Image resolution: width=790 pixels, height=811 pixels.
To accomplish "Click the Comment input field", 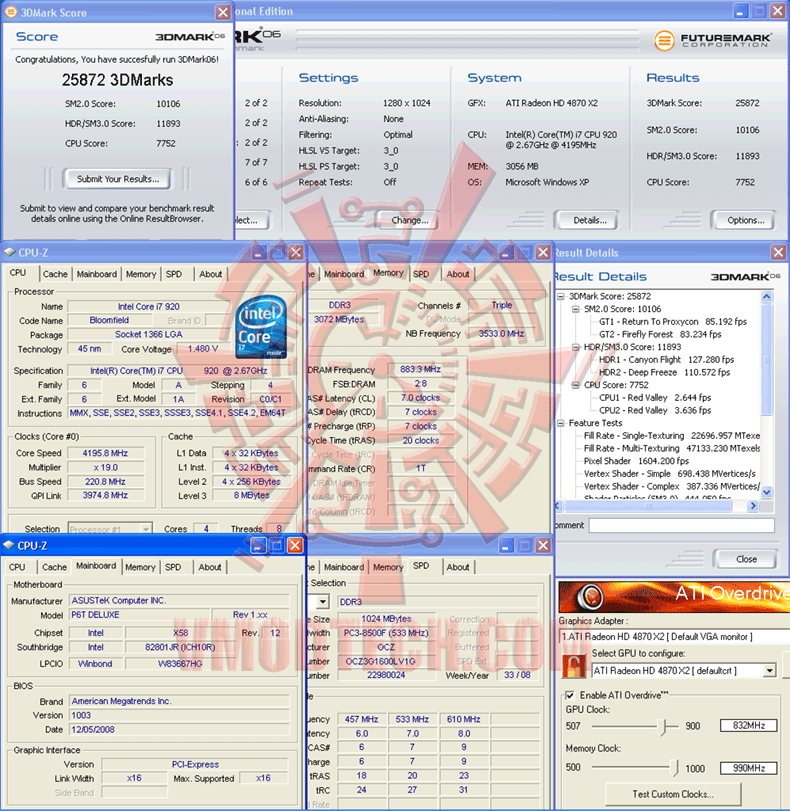I will [681, 525].
